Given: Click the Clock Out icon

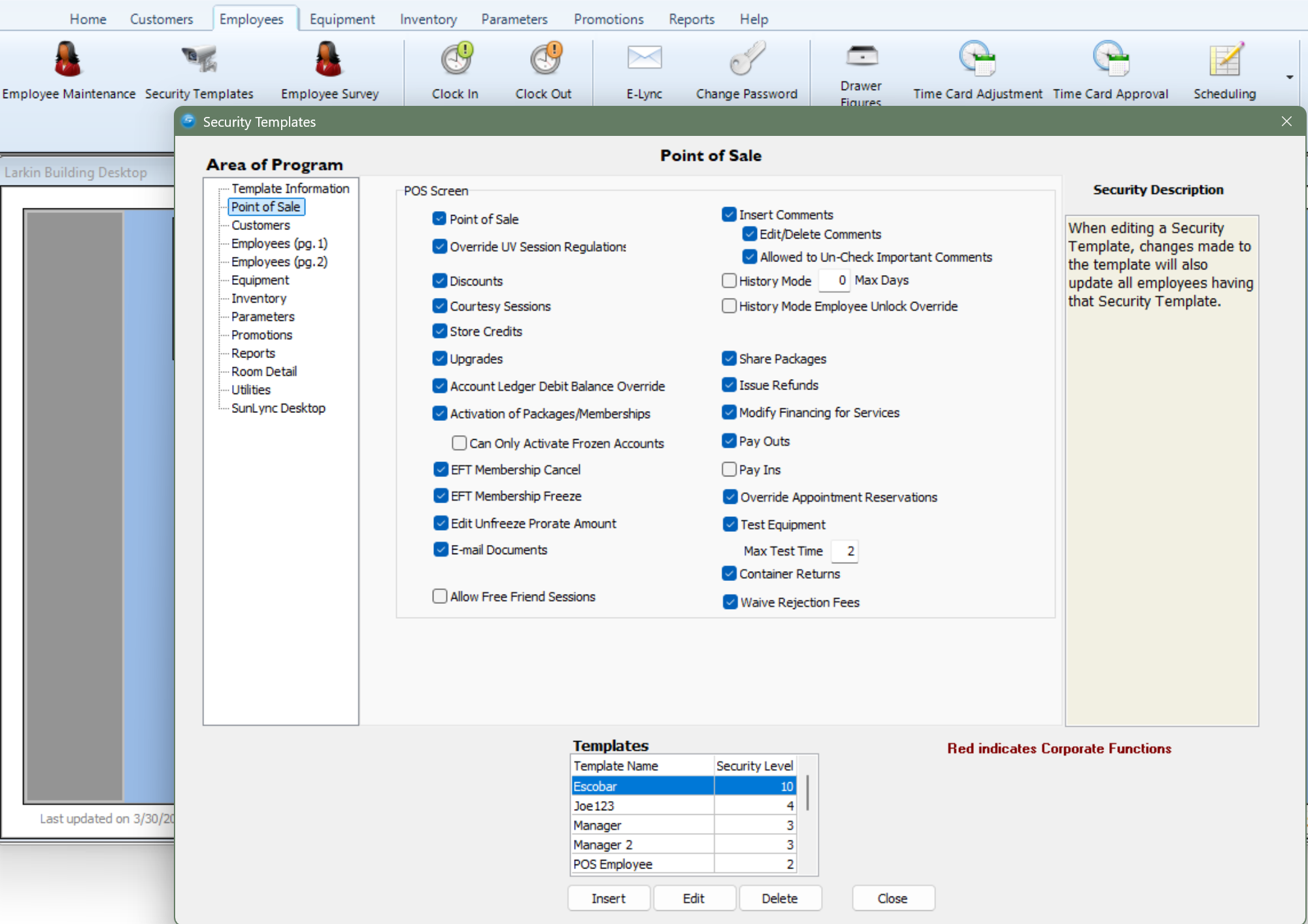Looking at the screenshot, I should tap(544, 60).
